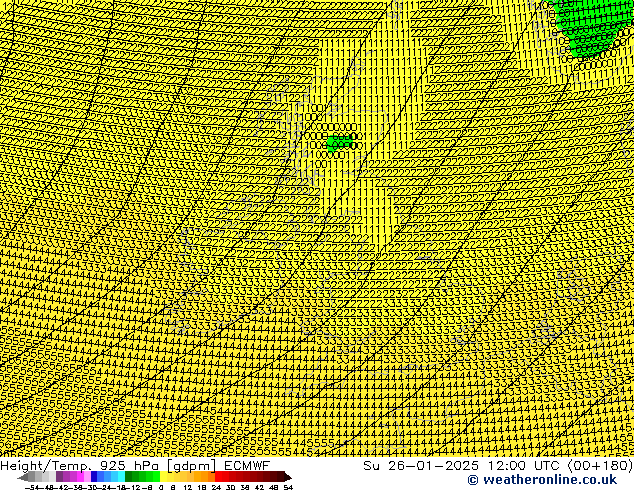Viewport: 634px width, 490px height.
Task: Select the green segment of the color bar
Action: click(142, 477)
